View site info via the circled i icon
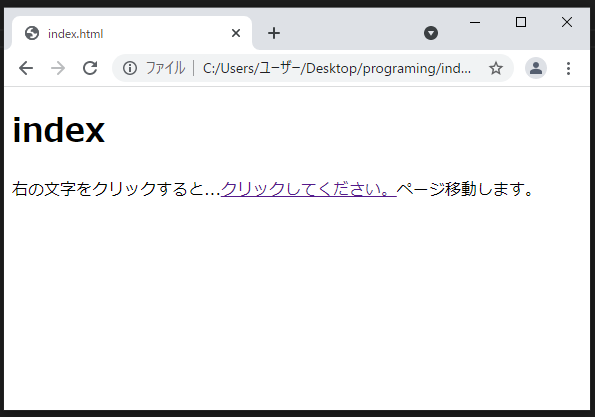 point(130,68)
